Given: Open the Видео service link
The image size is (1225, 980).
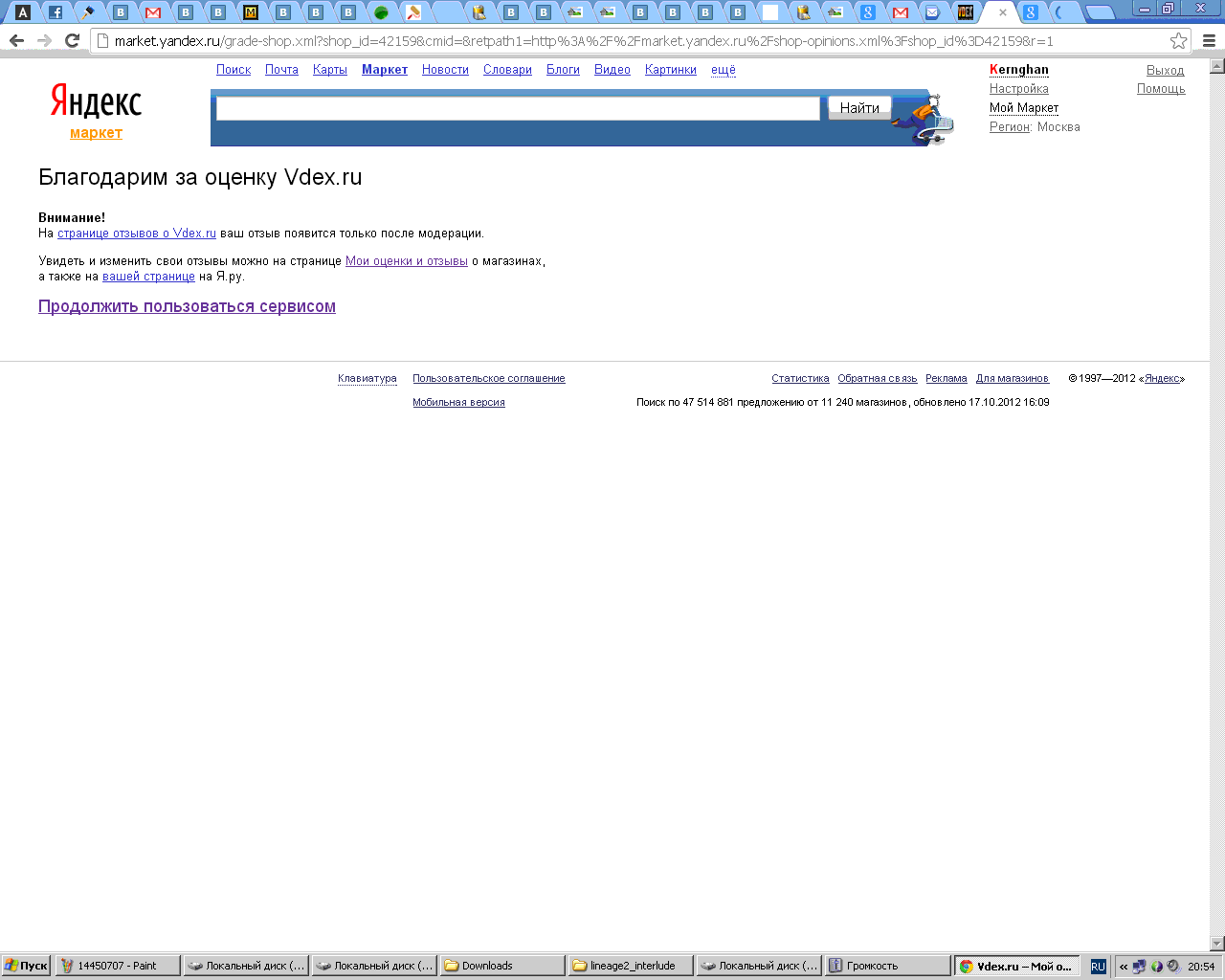Looking at the screenshot, I should (x=612, y=70).
